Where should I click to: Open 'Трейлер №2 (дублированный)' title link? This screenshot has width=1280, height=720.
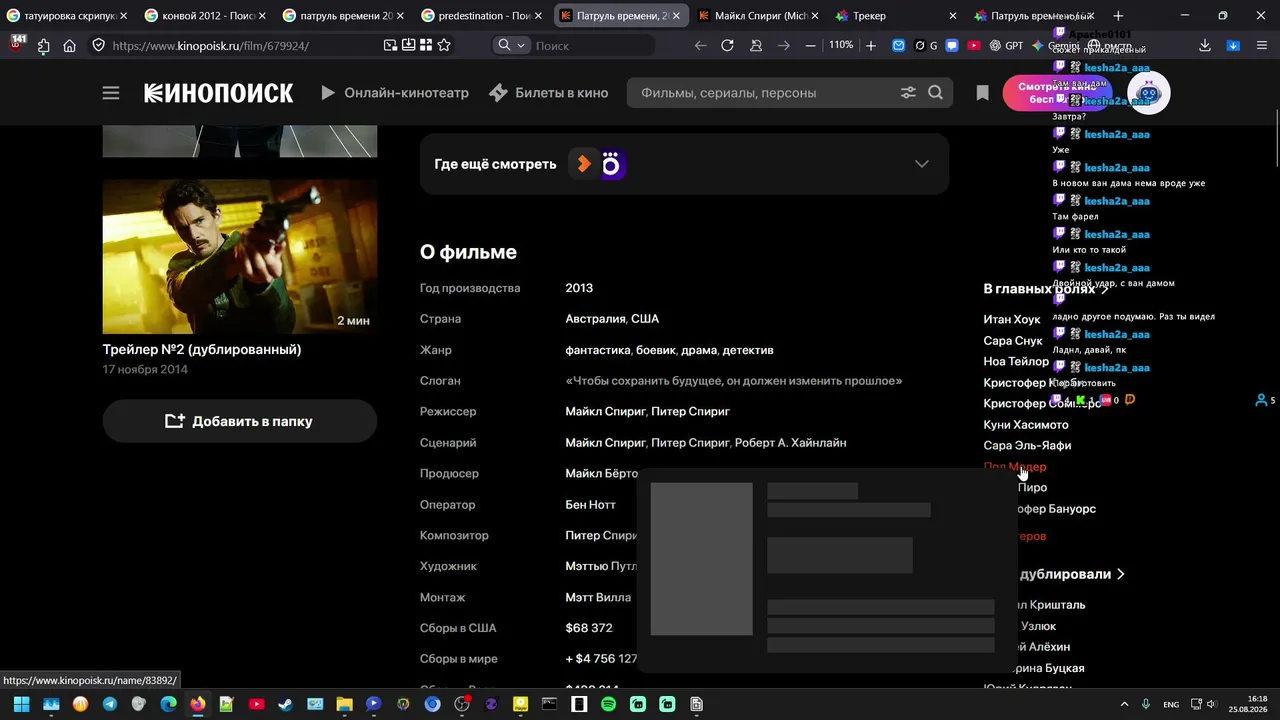202,350
